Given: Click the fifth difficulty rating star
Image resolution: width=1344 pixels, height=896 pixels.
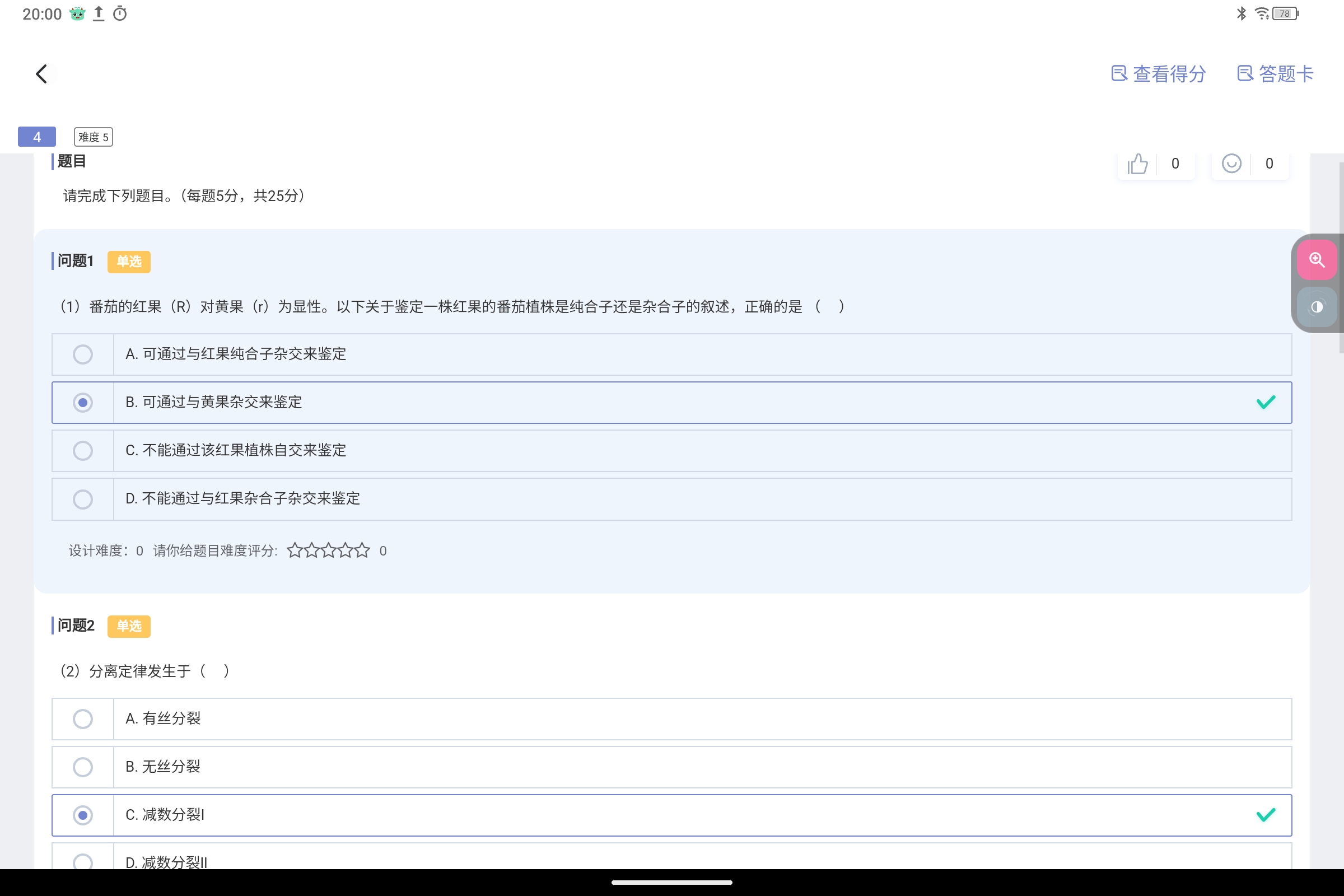Looking at the screenshot, I should click(x=362, y=550).
